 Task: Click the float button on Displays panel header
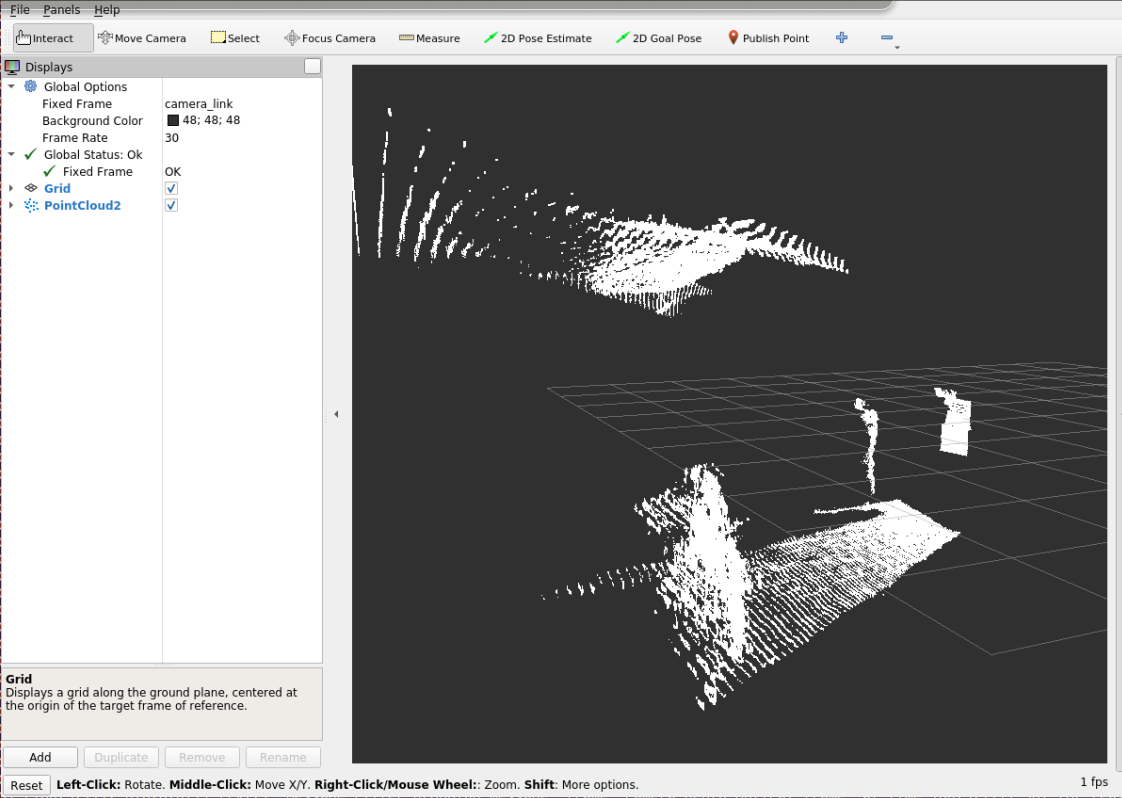pos(312,67)
